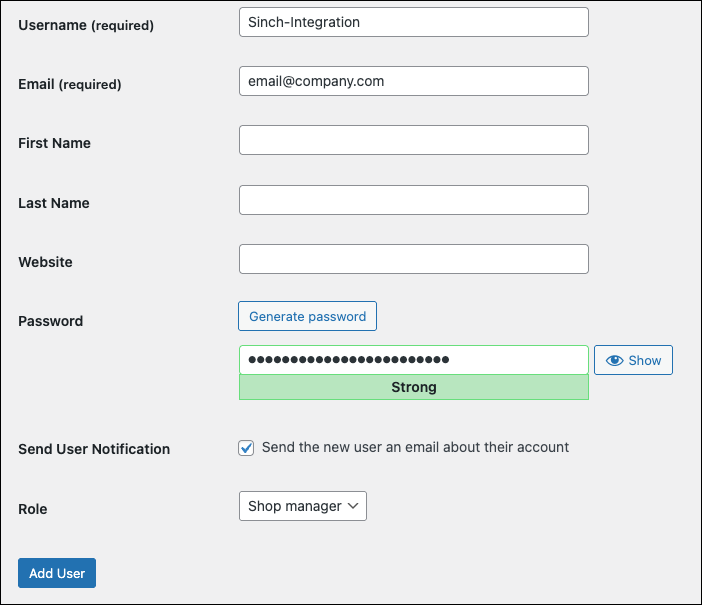Click into the Last Name field
The height and width of the screenshot is (605, 702).
[414, 200]
